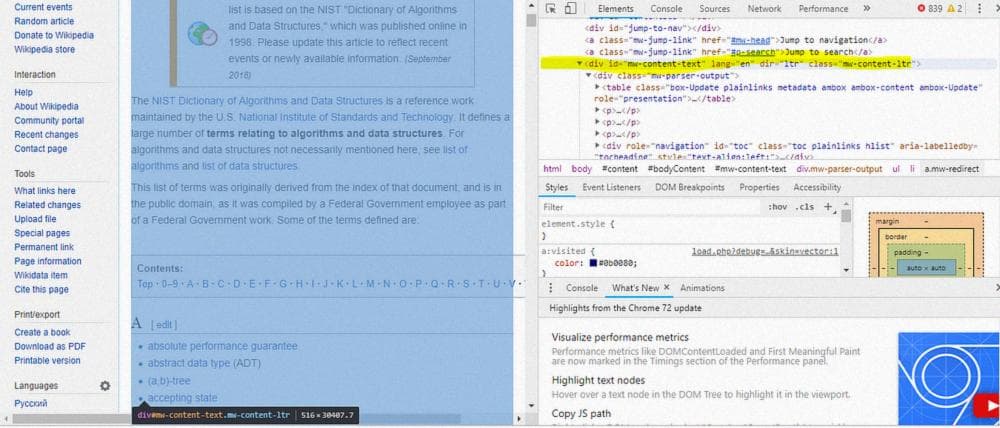Switch language to Русский
This screenshot has height=428, width=1000.
31,403
